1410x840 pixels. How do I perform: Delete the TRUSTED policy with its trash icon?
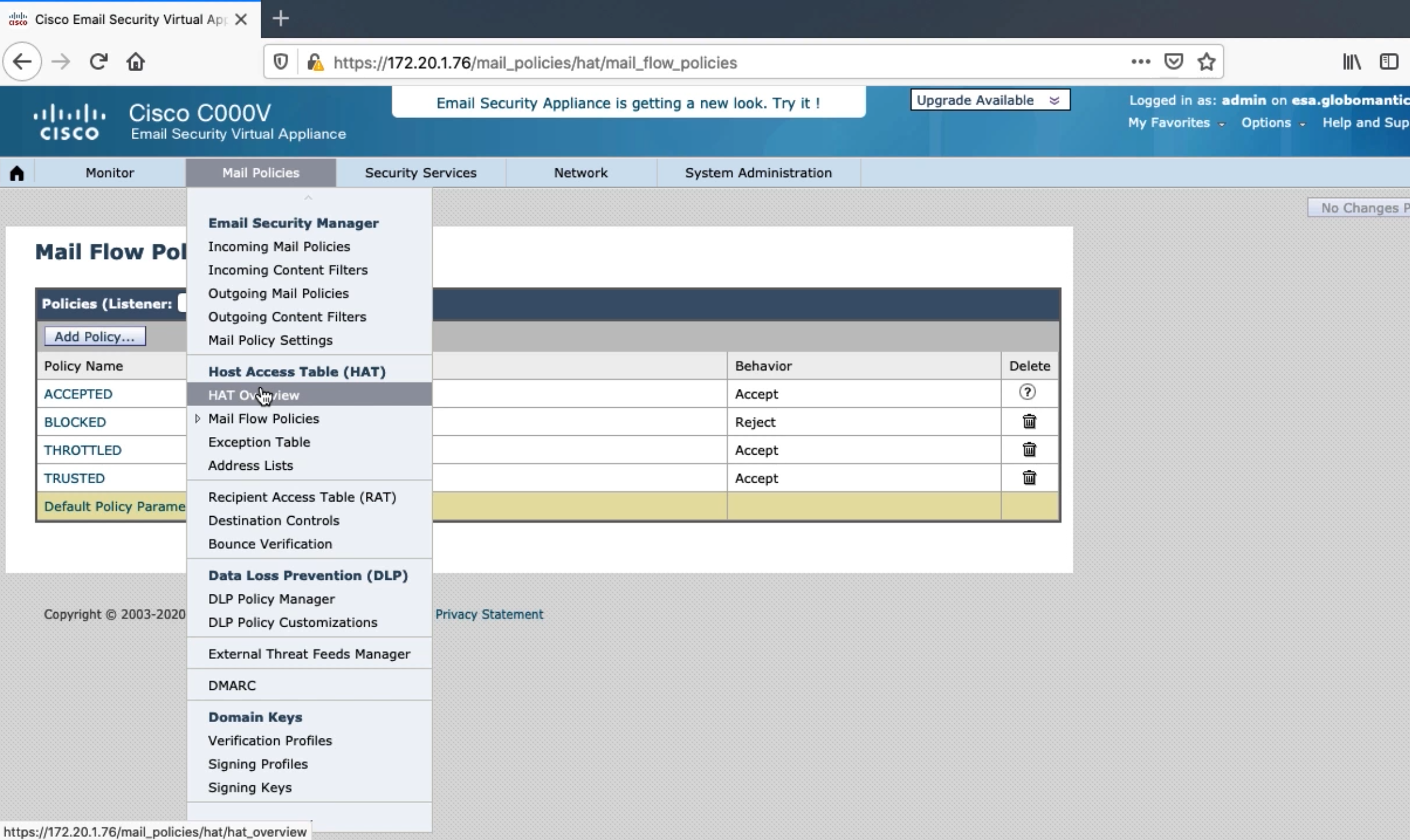[x=1029, y=477]
